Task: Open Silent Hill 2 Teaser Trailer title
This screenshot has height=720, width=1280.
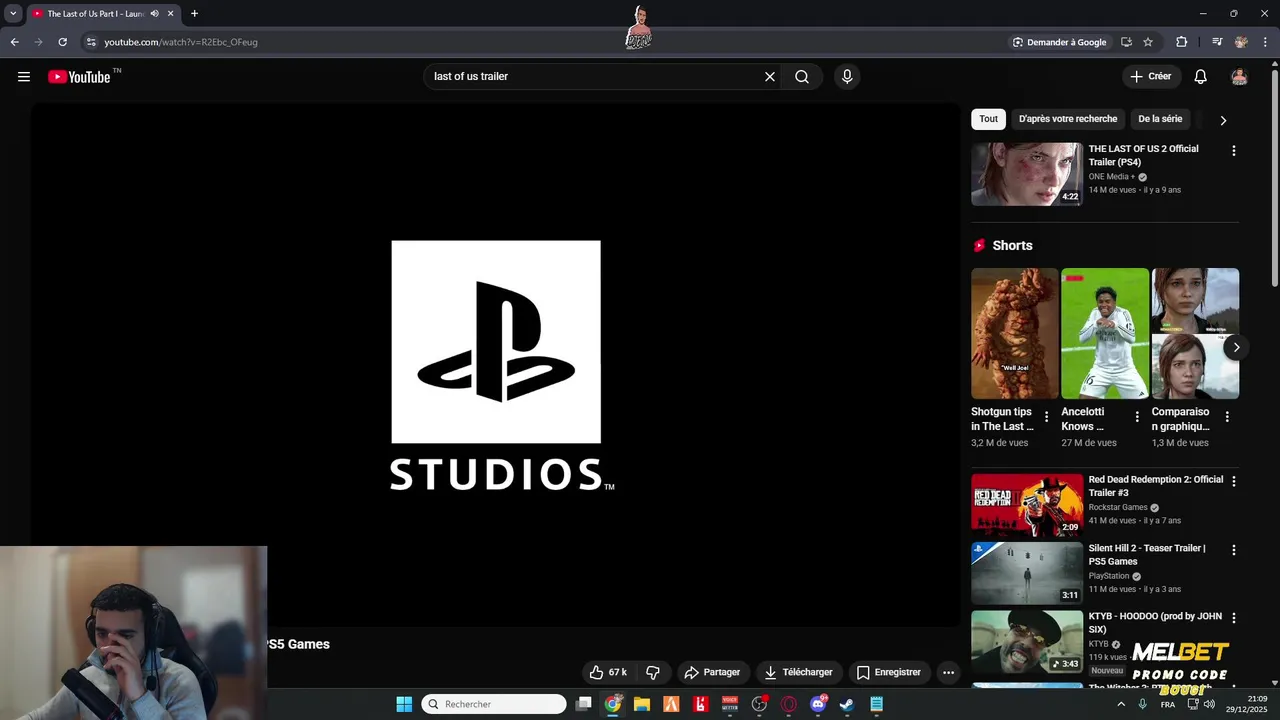Action: pyautogui.click(x=1147, y=555)
